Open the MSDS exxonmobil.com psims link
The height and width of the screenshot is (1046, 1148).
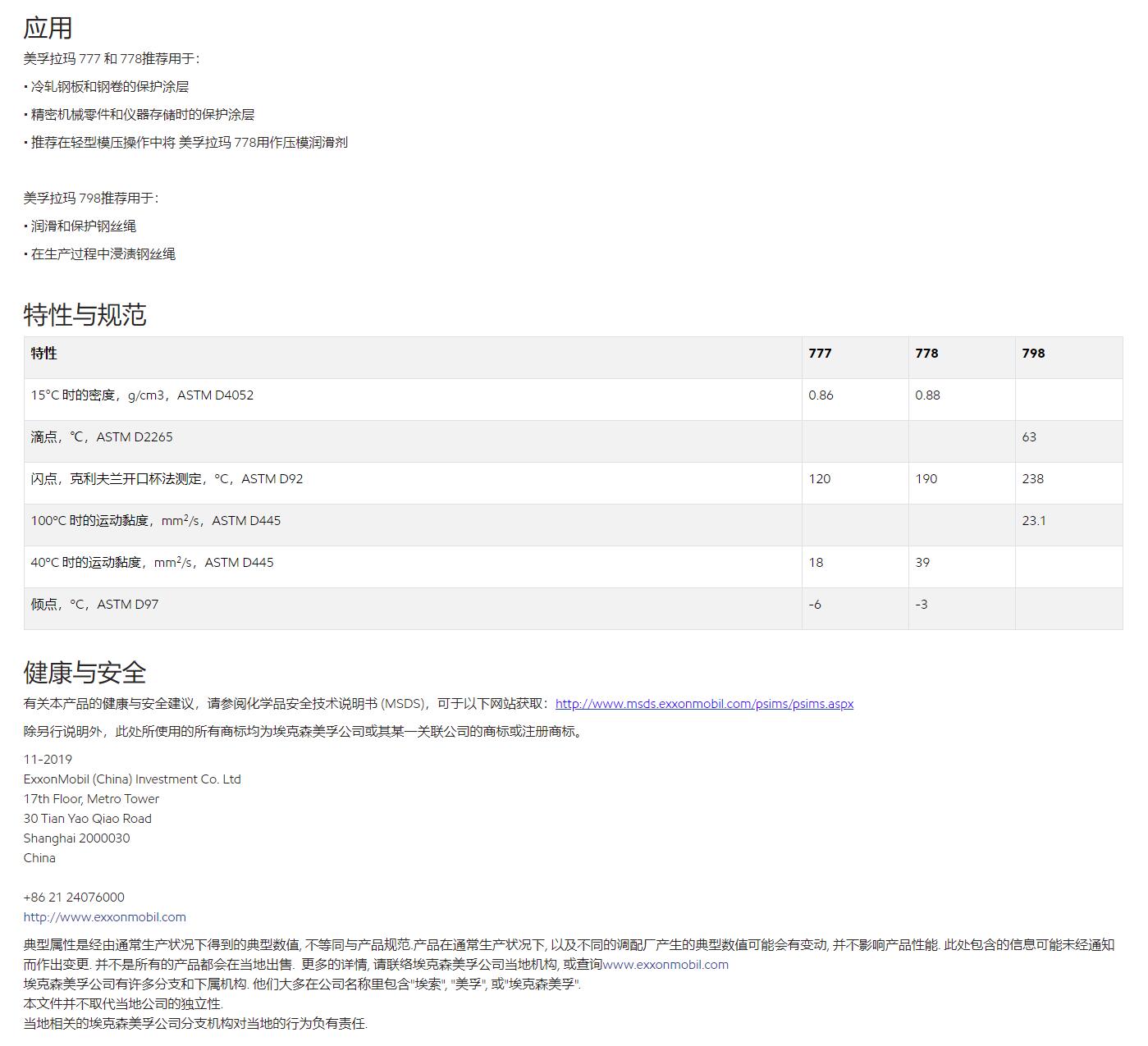click(x=704, y=704)
